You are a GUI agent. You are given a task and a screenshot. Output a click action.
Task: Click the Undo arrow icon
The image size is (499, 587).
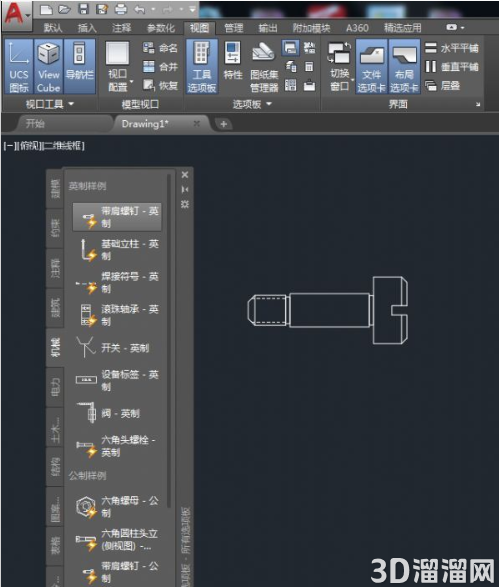point(140,9)
